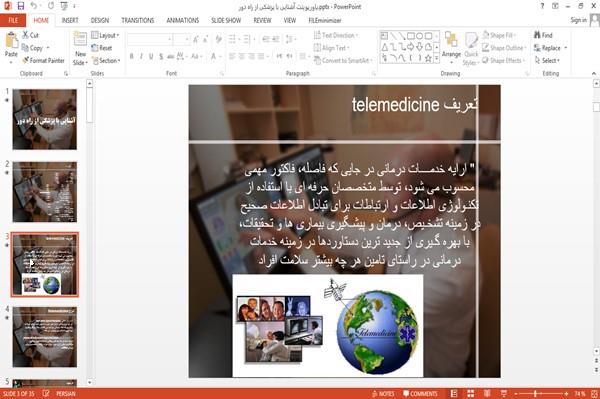Open Shape Outline dropdown
600x399 pixels.
click(504, 48)
